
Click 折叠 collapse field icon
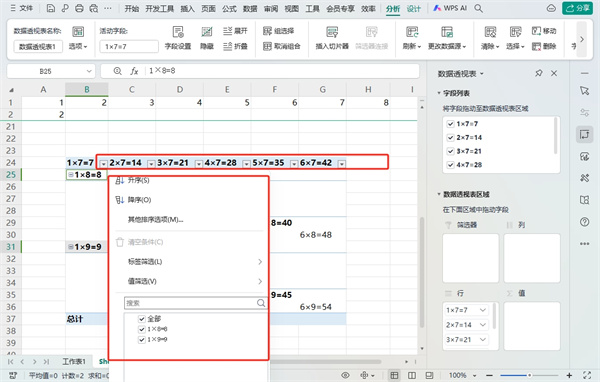click(235, 46)
